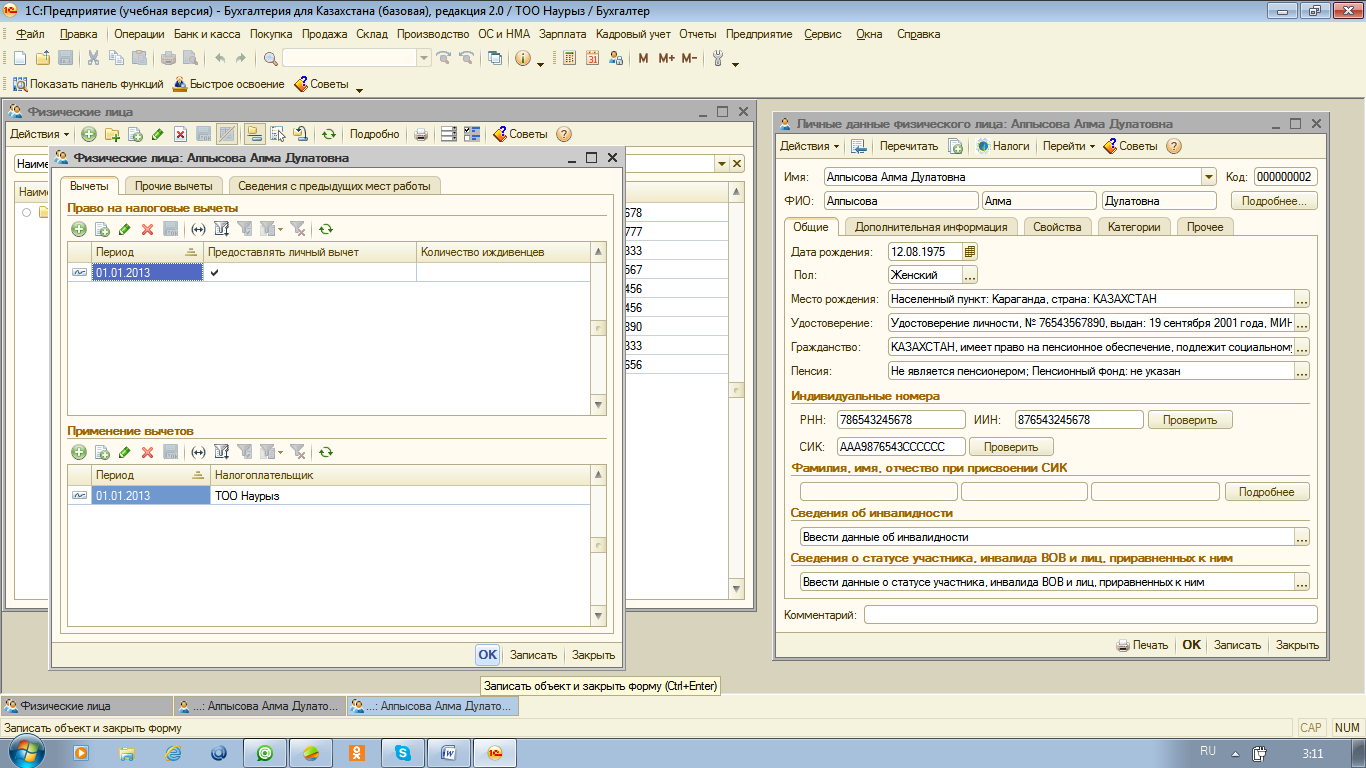Image resolution: width=1366 pixels, height=768 pixels.
Task: Click OK in Физические лица deductions form
Action: [487, 655]
